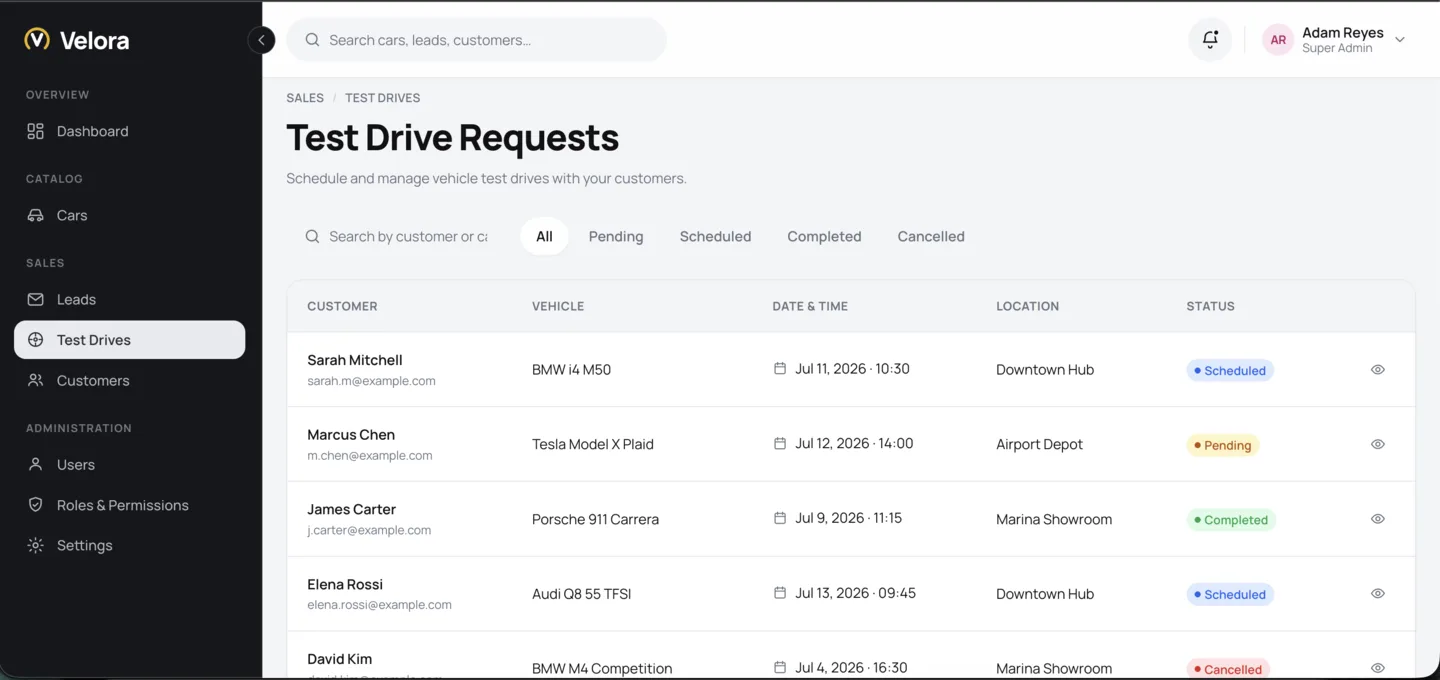The width and height of the screenshot is (1440, 680).
Task: Click Marcus Chen's Pending status badge
Action: 1222,445
